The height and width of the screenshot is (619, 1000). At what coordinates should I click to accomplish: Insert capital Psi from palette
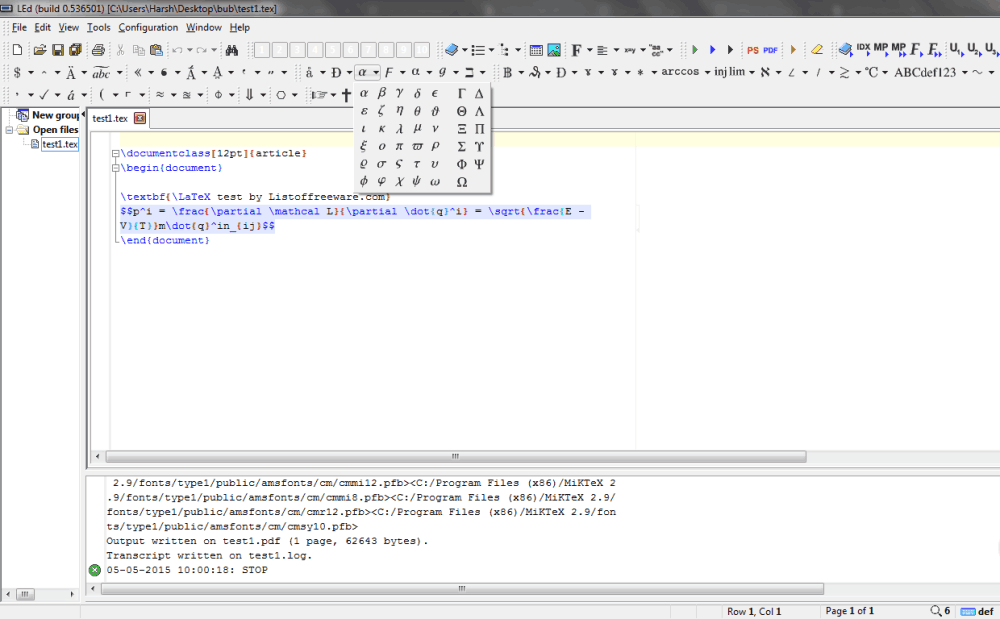(479, 164)
